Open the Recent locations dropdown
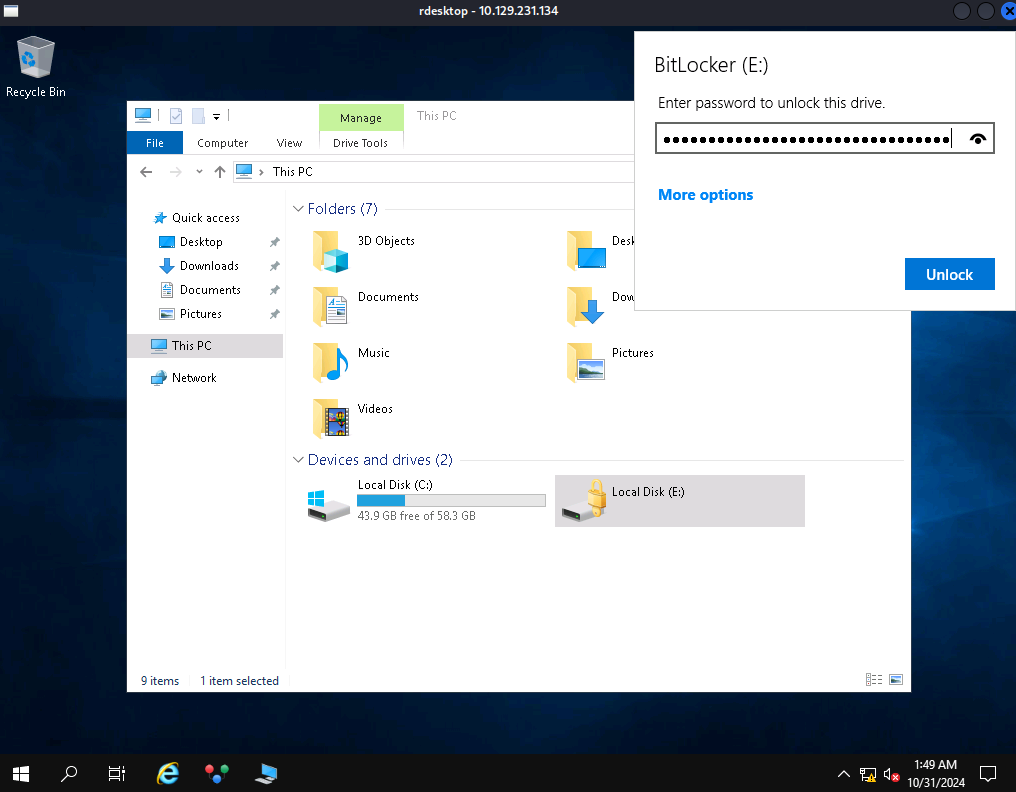 coord(199,172)
